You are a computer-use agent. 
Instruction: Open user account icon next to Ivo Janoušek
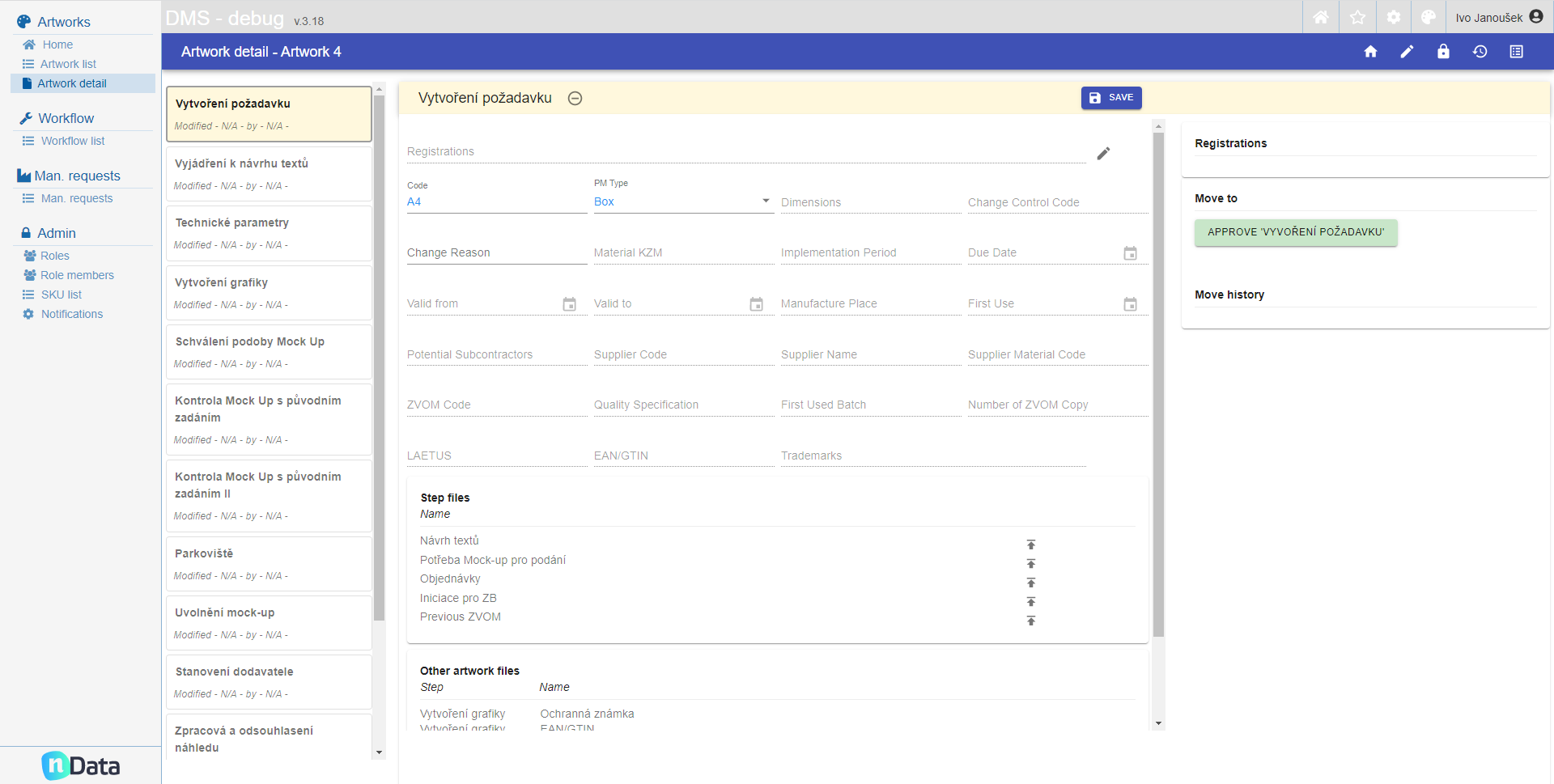click(x=1536, y=17)
